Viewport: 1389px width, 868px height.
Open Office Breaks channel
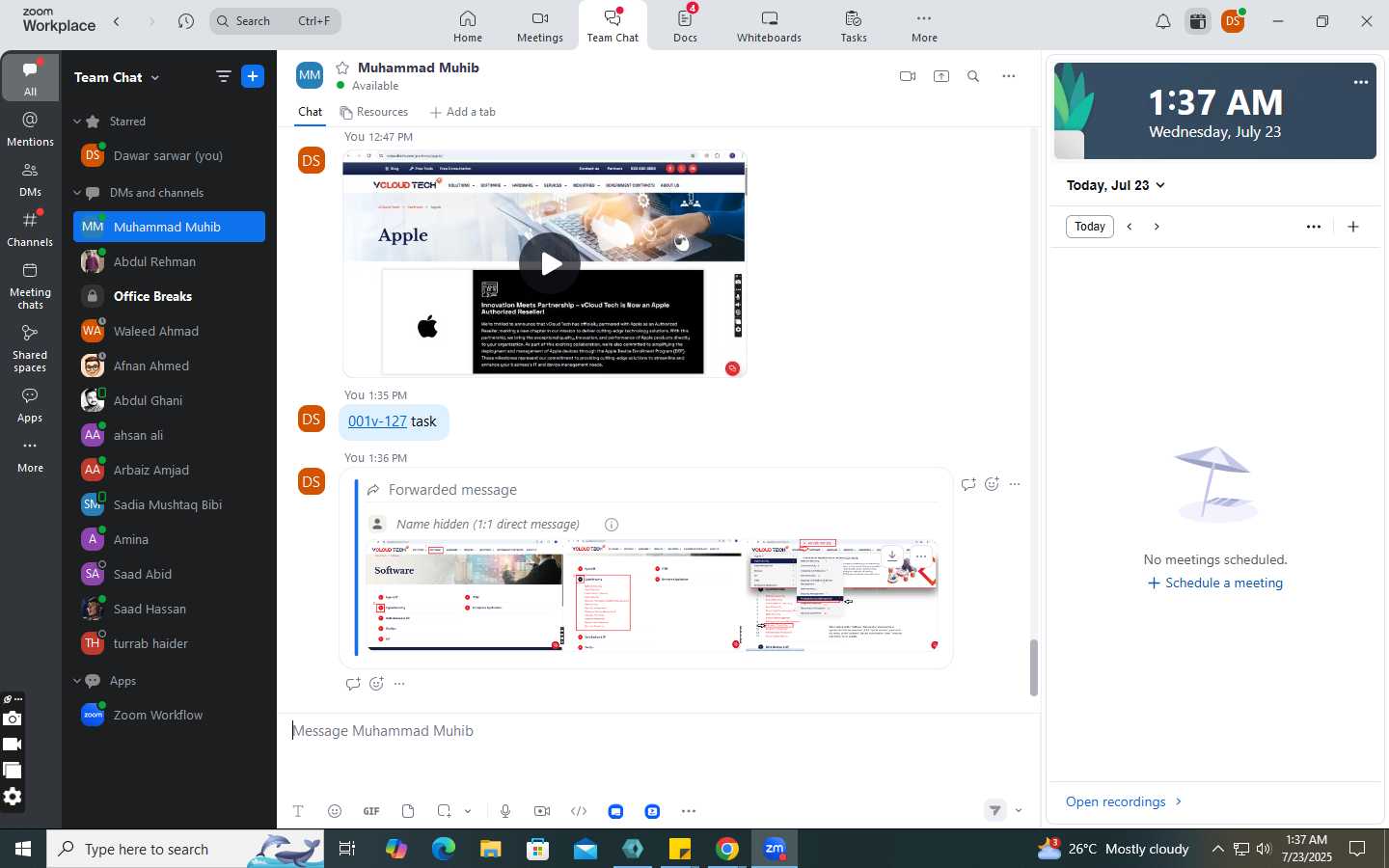pos(170,296)
